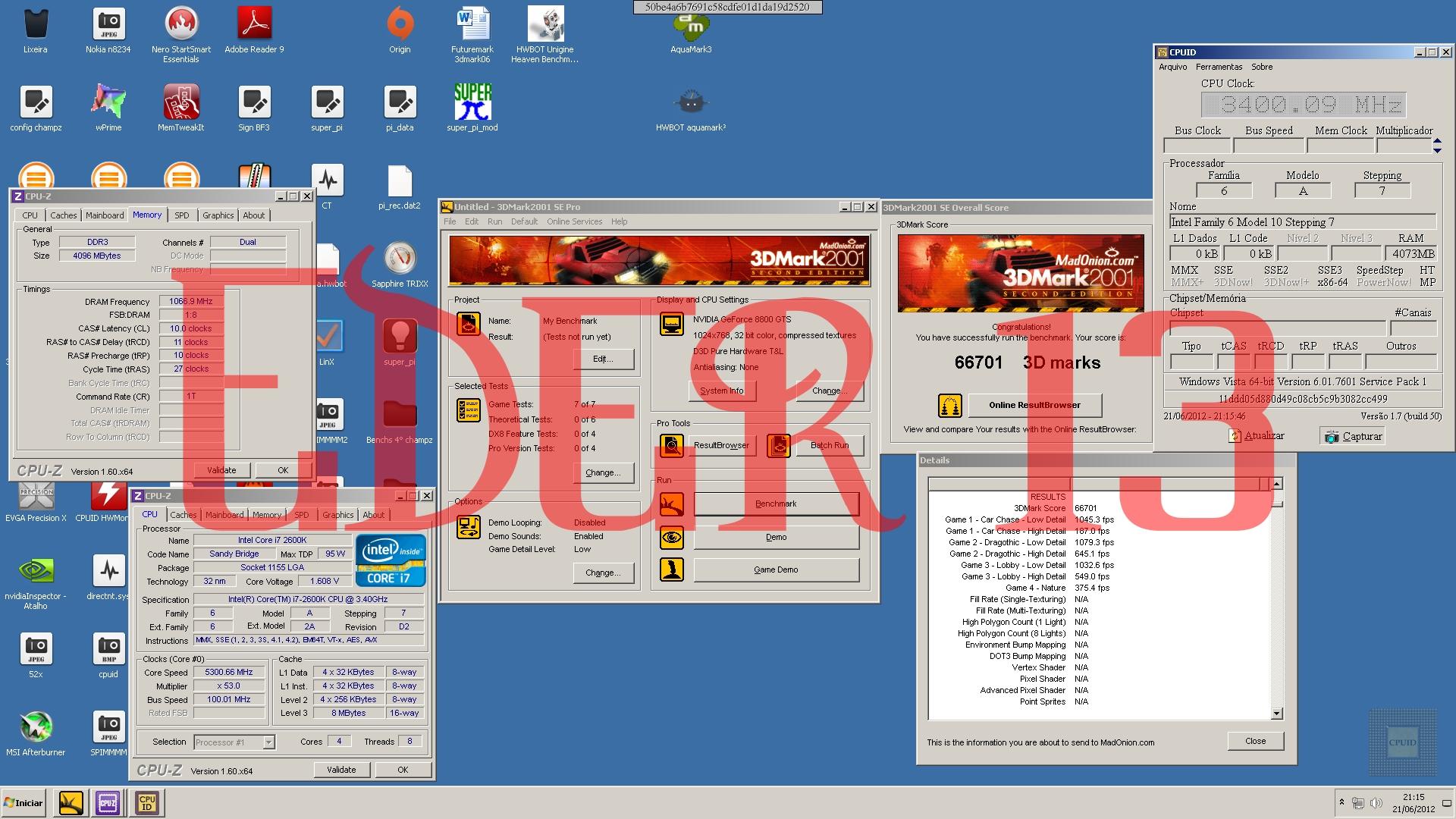Launch MSI Afterburner desktop shortcut

(x=36, y=734)
